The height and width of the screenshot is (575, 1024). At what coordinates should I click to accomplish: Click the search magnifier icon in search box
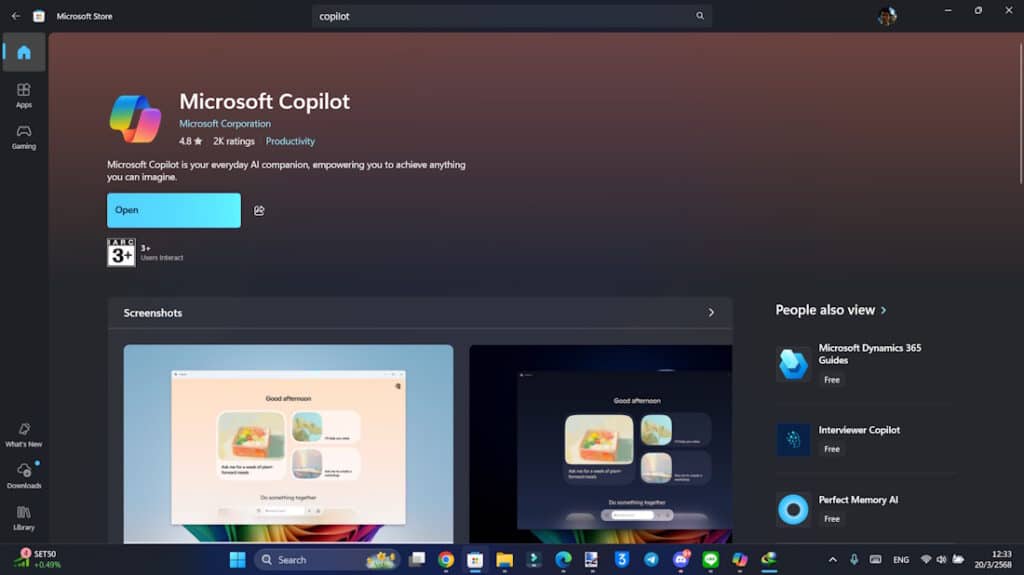(700, 16)
